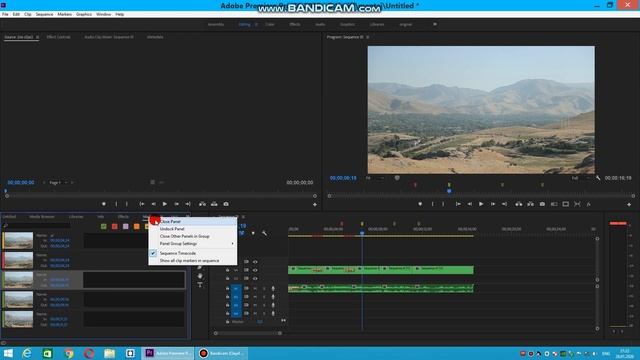Open workspace overflow chevron menu
This screenshot has width=640, height=360.
click(x=435, y=24)
